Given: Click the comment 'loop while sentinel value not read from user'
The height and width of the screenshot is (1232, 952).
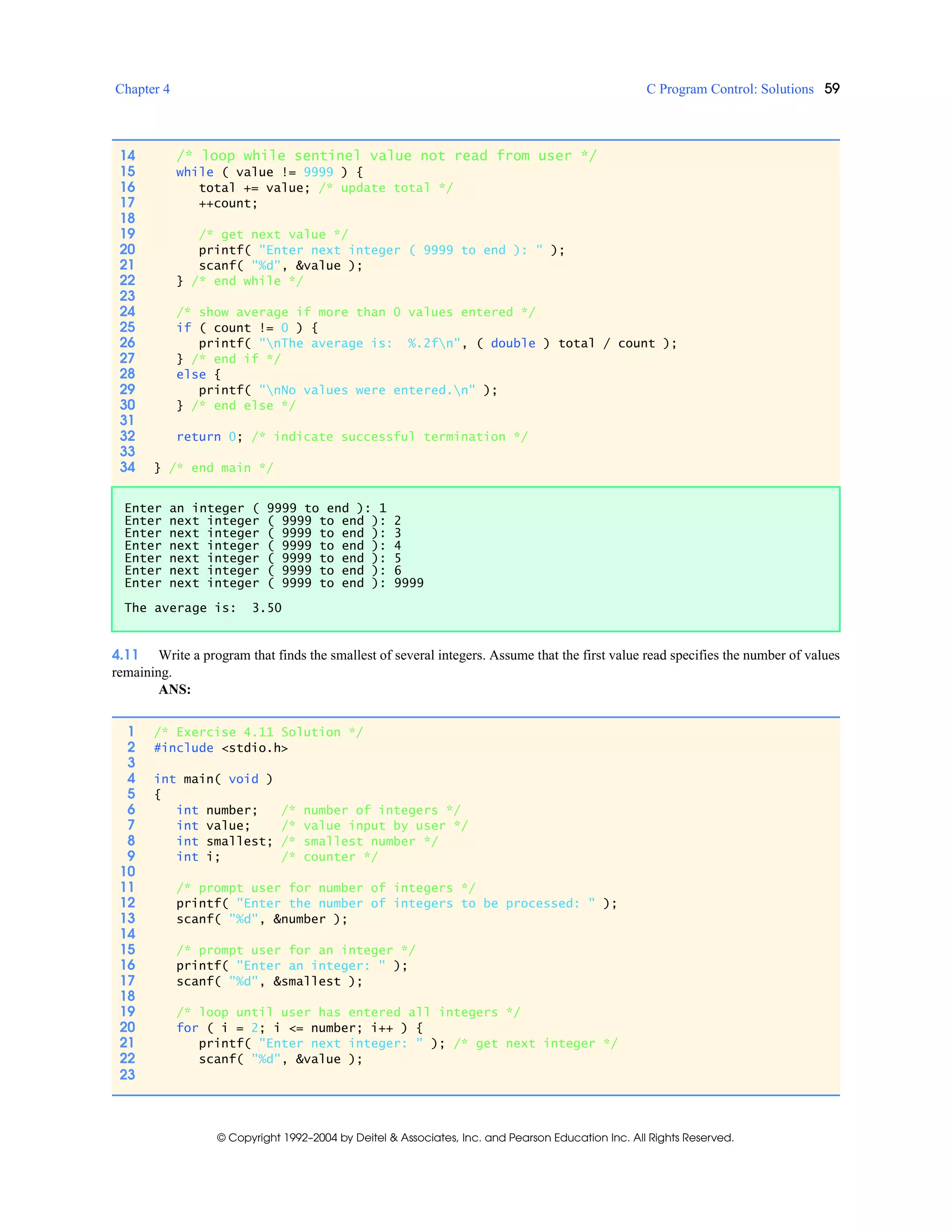Looking at the screenshot, I should (386, 156).
